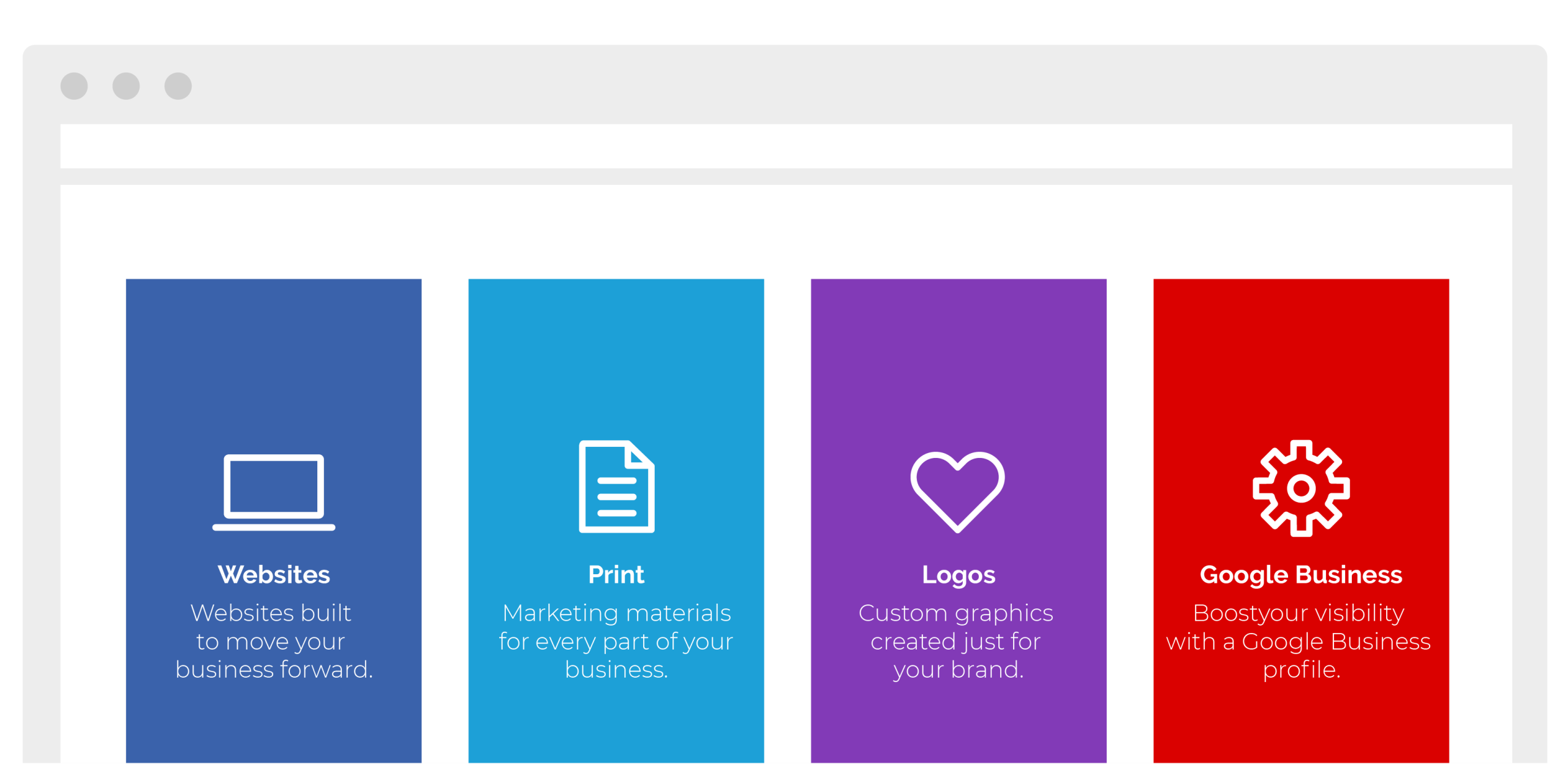Click the rightmost gray window dot
The image size is (1568, 764).
coord(178,86)
